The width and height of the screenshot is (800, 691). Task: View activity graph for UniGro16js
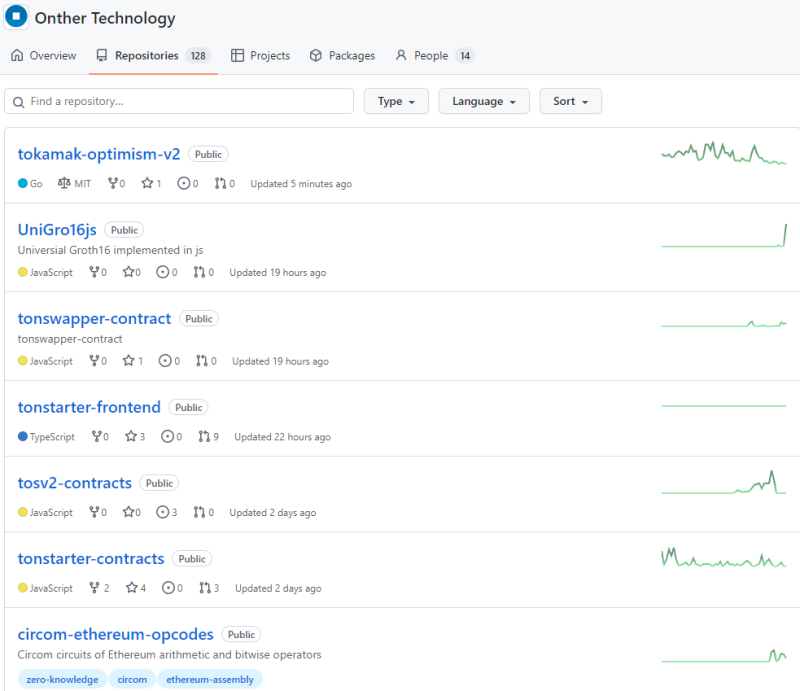click(x=724, y=236)
